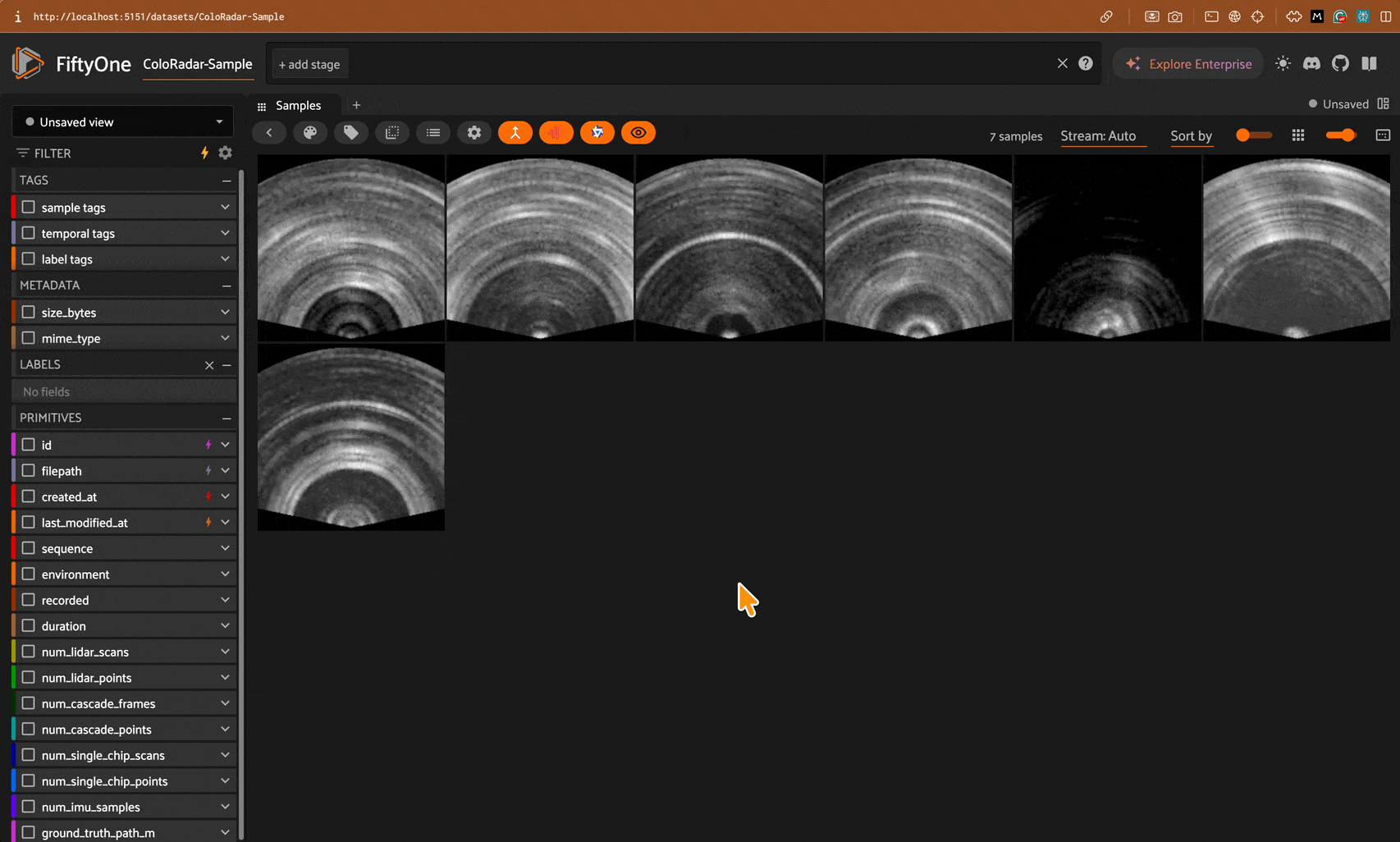
Task: Check the filepath checkbox
Action: 29,470
